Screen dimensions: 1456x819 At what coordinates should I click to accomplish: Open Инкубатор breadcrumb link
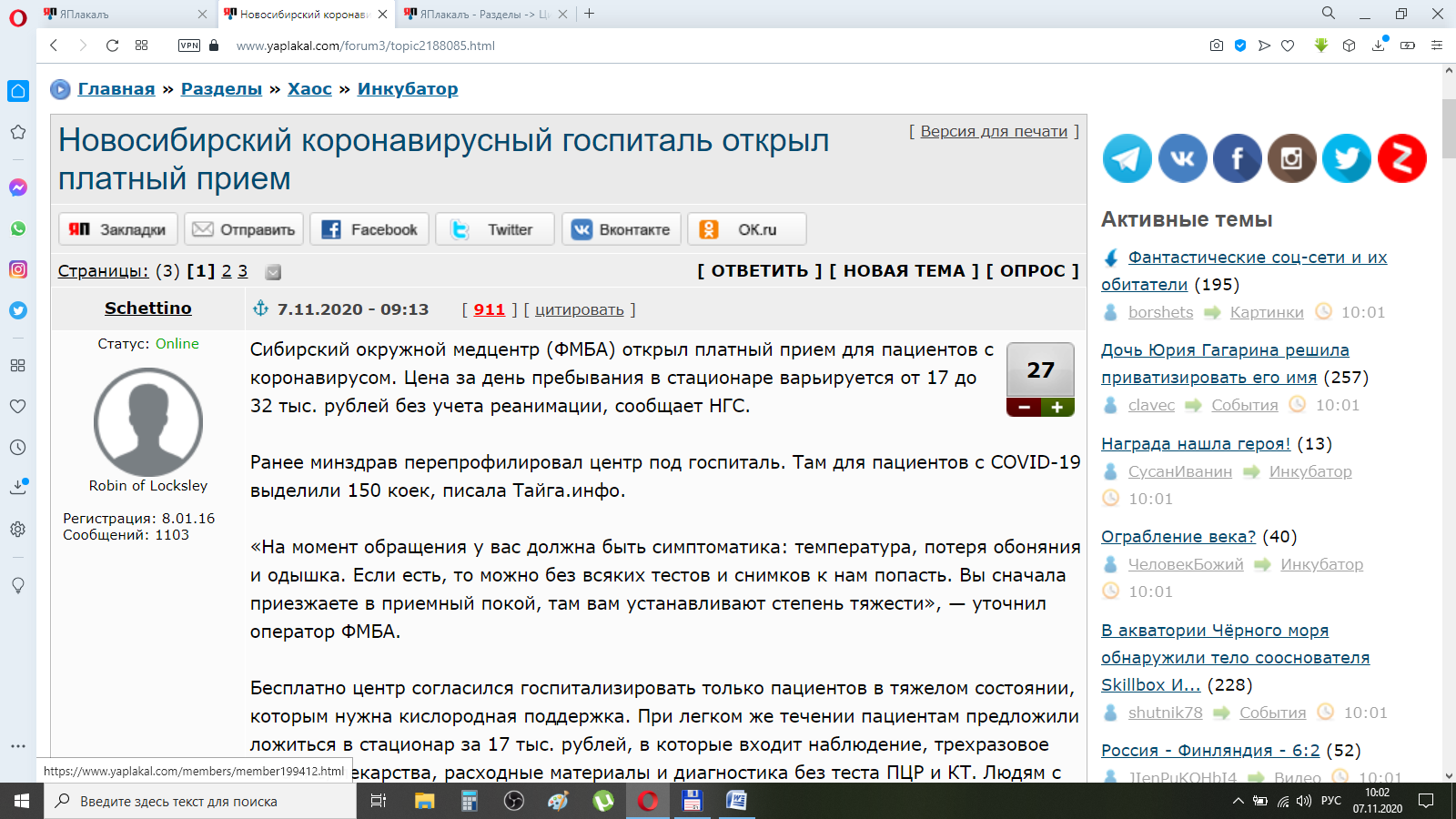pos(408,89)
